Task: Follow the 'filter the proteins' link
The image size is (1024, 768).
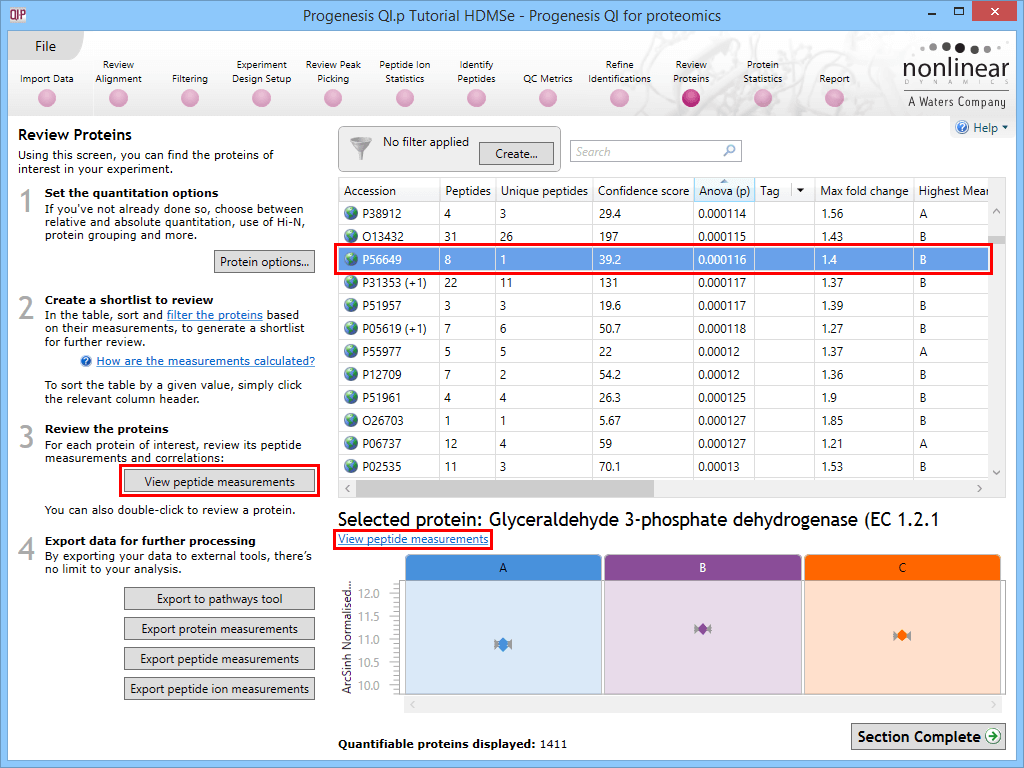Action: [x=214, y=315]
